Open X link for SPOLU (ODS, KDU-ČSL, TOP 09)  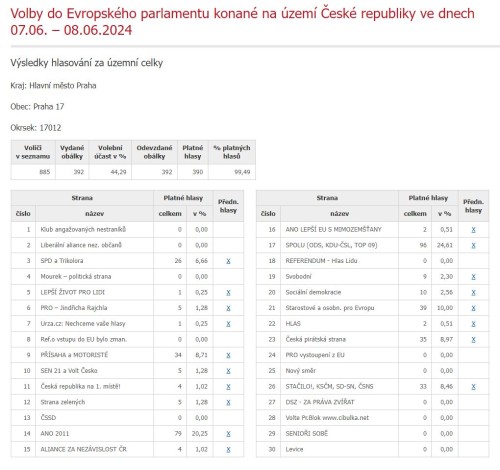pos(473,245)
